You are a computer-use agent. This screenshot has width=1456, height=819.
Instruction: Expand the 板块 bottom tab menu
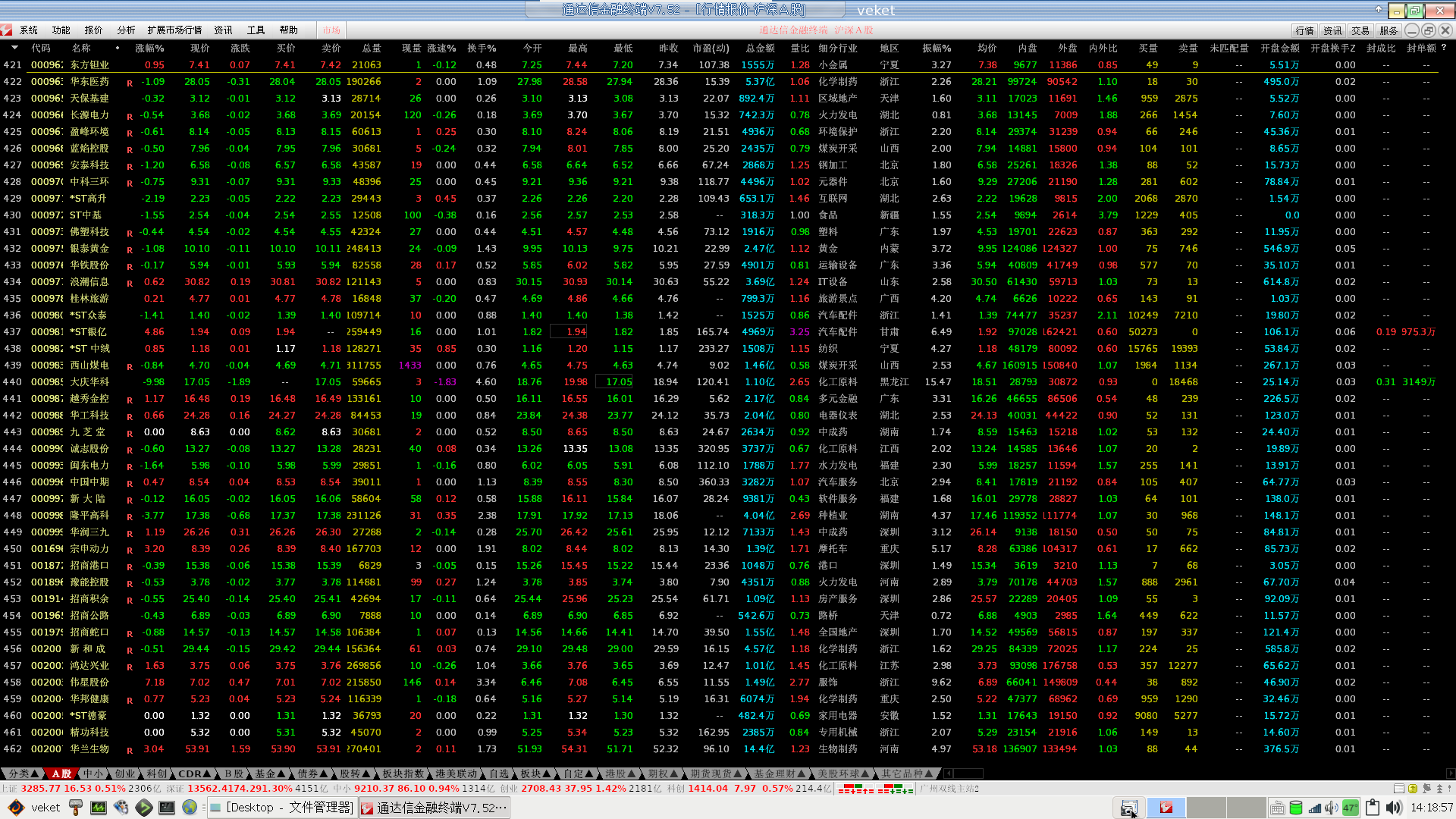535,773
